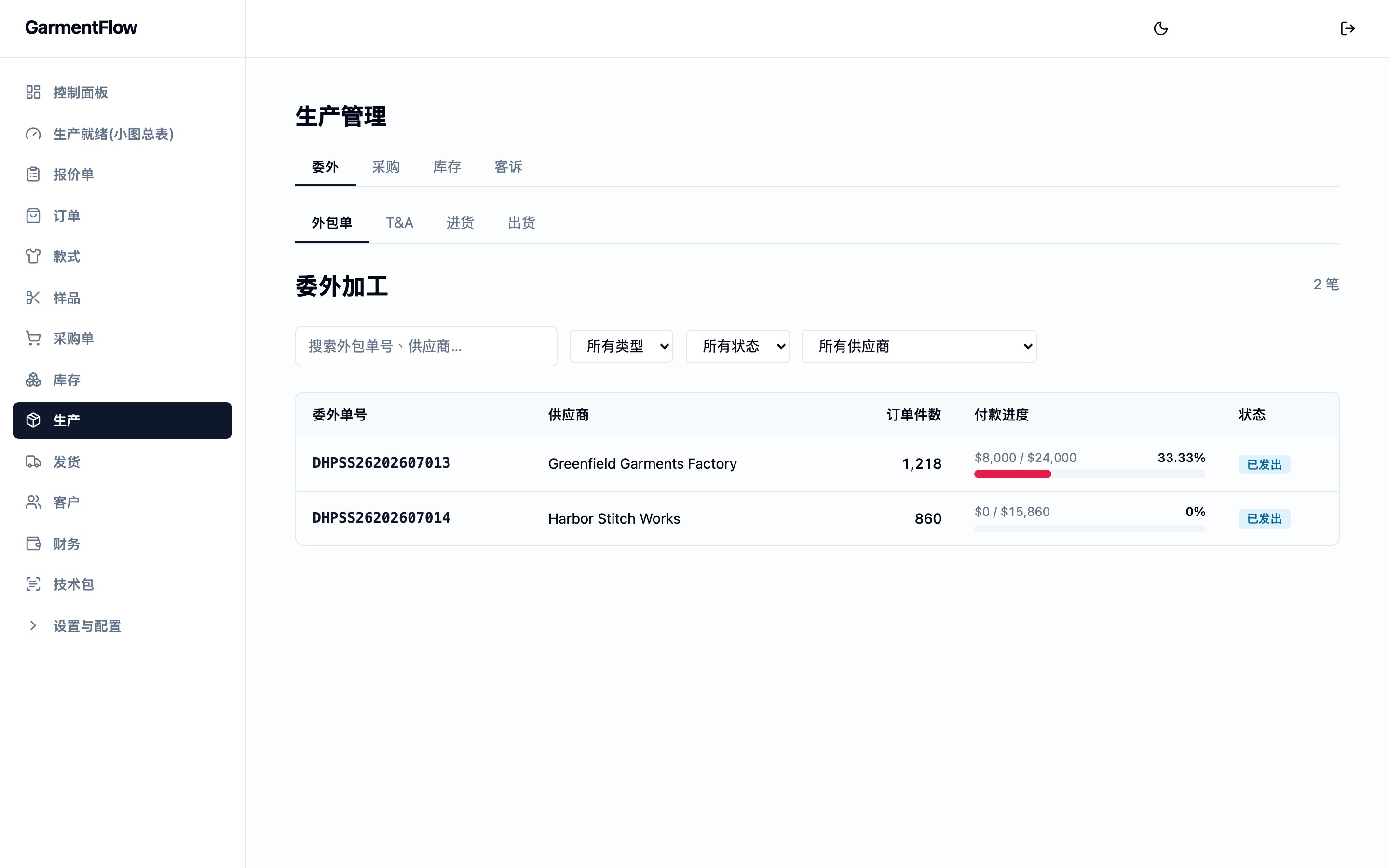Go to 发货 page in sidebar
The height and width of the screenshot is (868, 1389).
[122, 461]
